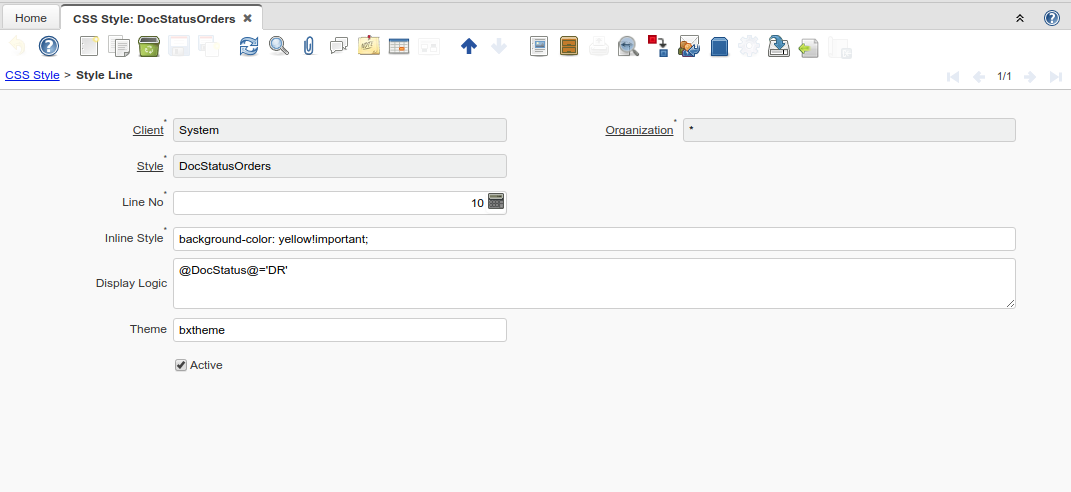Toggle the Active checkbox

[x=181, y=365]
